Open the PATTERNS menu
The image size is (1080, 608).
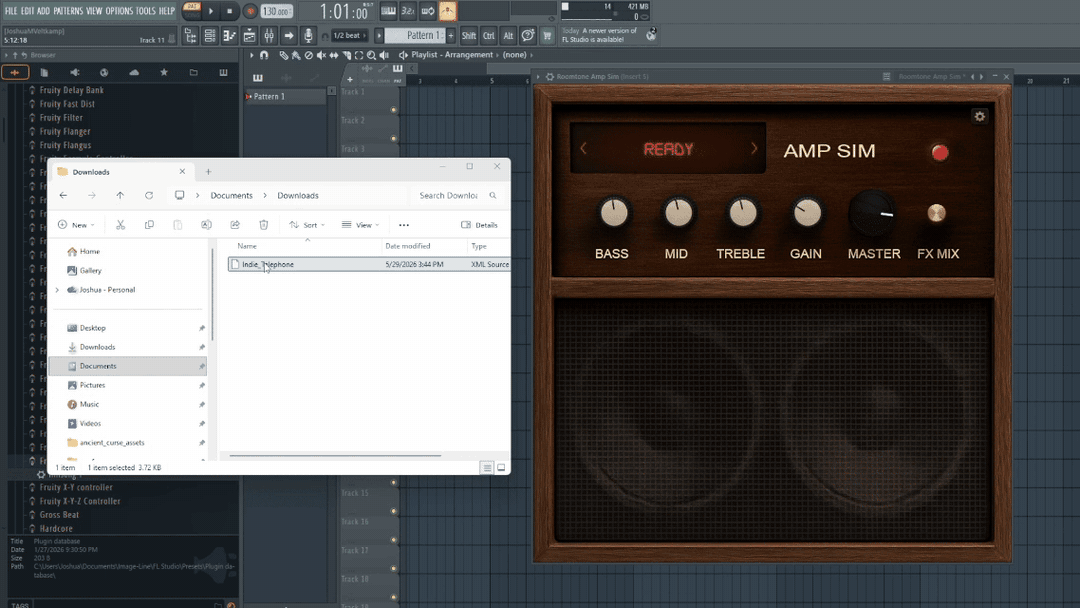[68, 11]
